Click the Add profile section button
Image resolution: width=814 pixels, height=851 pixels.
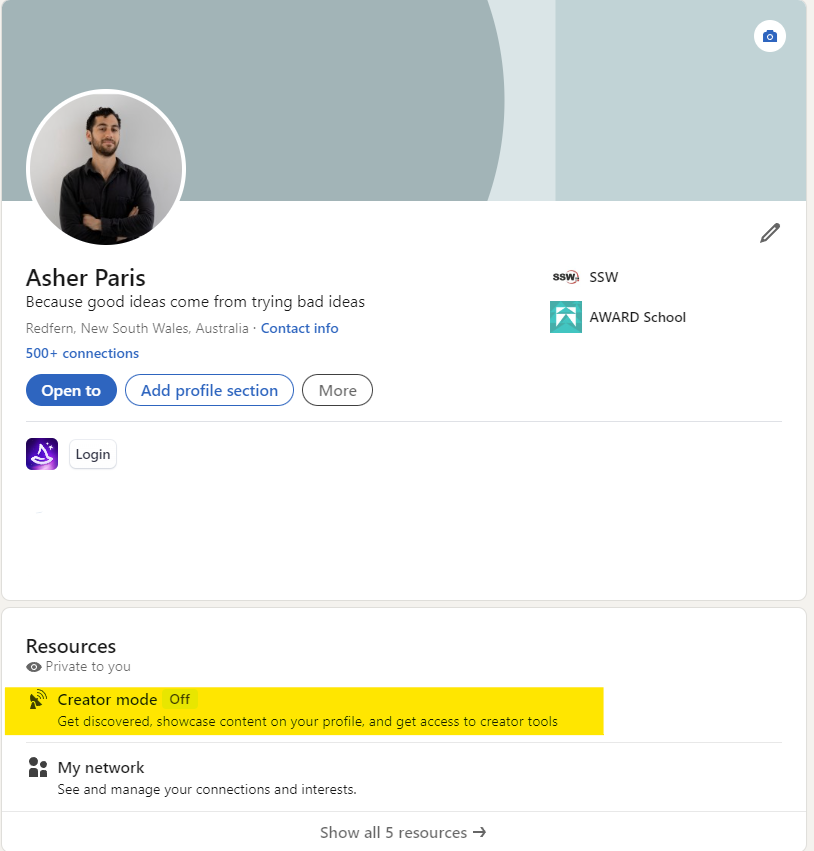click(x=209, y=390)
